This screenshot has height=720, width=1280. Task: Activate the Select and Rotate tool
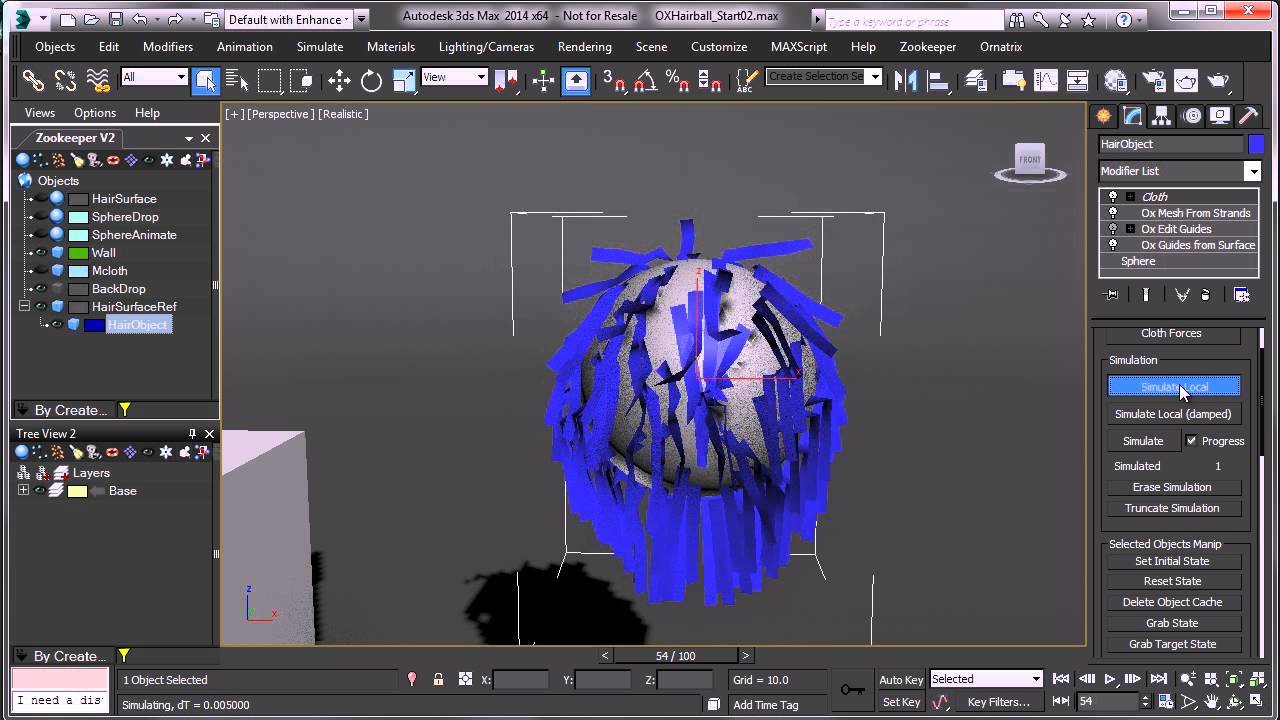coord(371,80)
